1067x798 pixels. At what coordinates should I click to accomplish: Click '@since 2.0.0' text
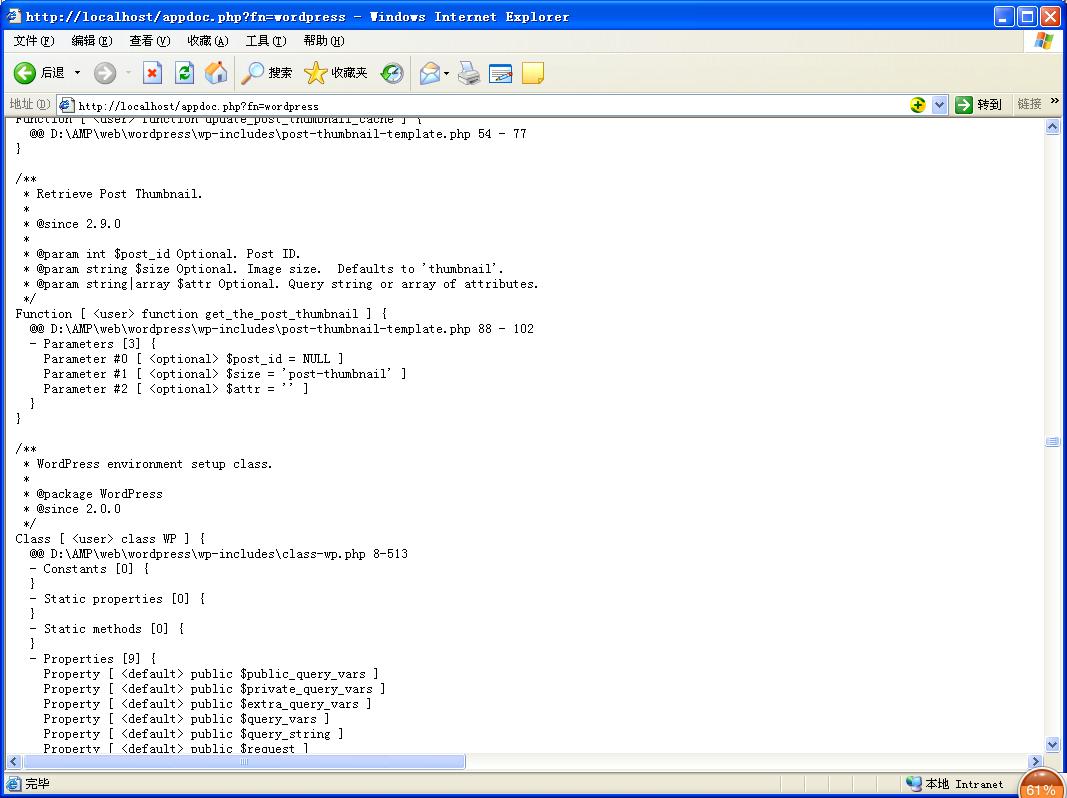click(x=78, y=509)
